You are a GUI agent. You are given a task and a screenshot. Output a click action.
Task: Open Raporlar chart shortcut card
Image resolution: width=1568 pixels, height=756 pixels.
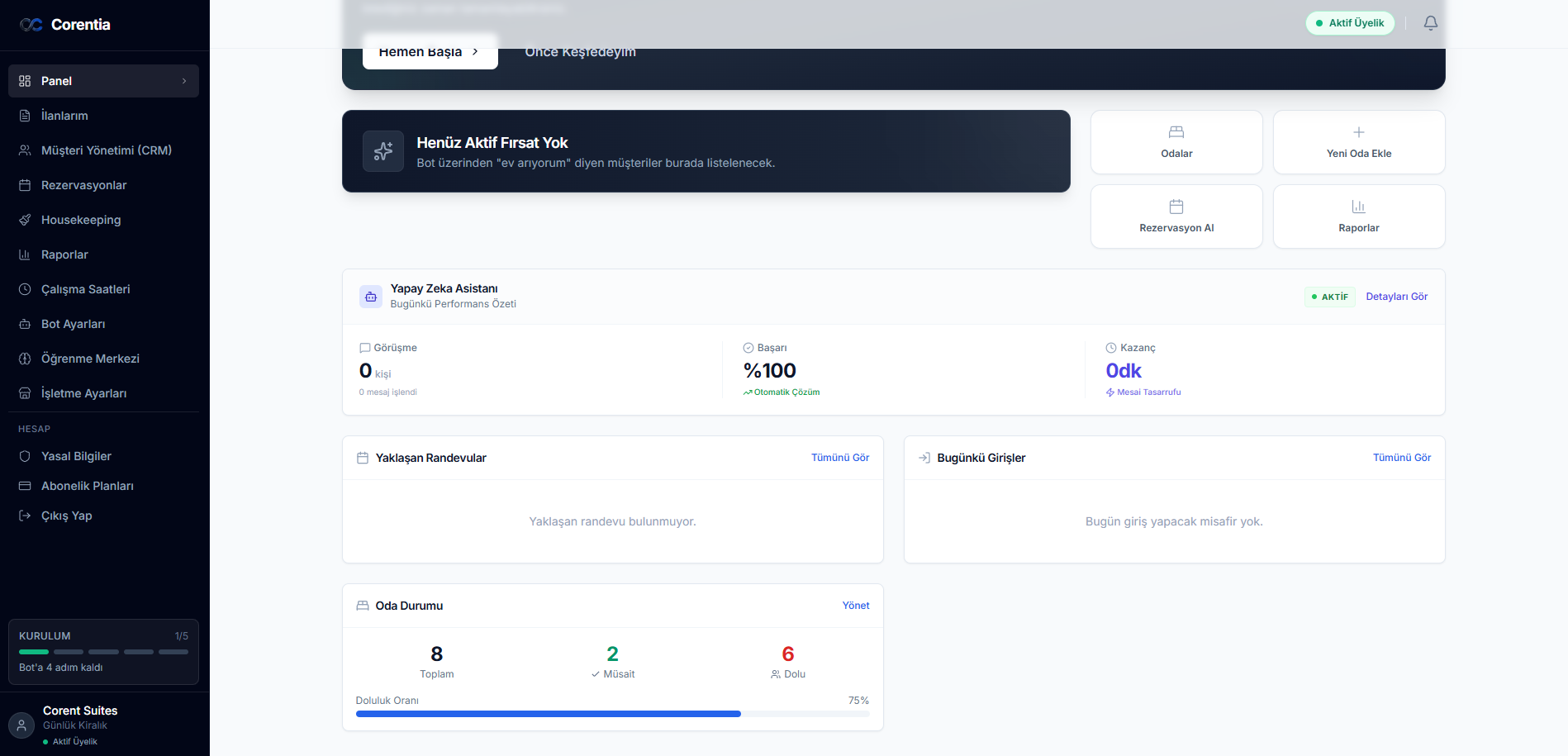point(1358,216)
